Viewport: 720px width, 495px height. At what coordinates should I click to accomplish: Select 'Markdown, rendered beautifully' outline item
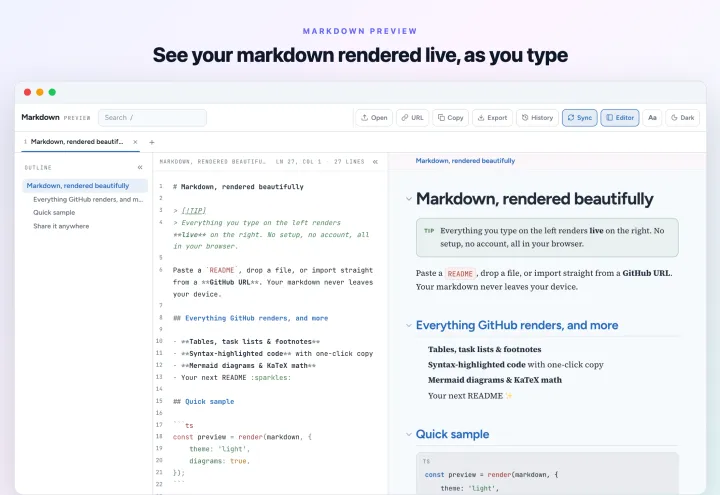pyautogui.click(x=85, y=186)
